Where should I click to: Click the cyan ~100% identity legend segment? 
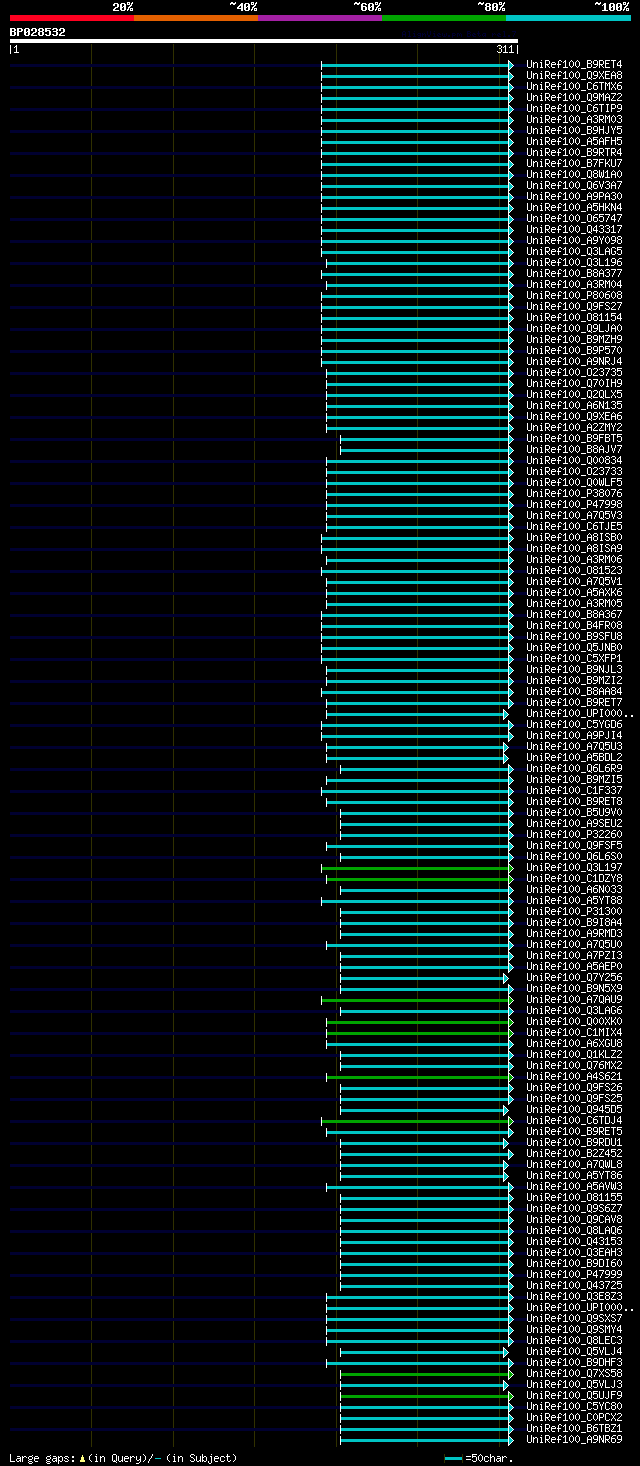(x=568, y=18)
